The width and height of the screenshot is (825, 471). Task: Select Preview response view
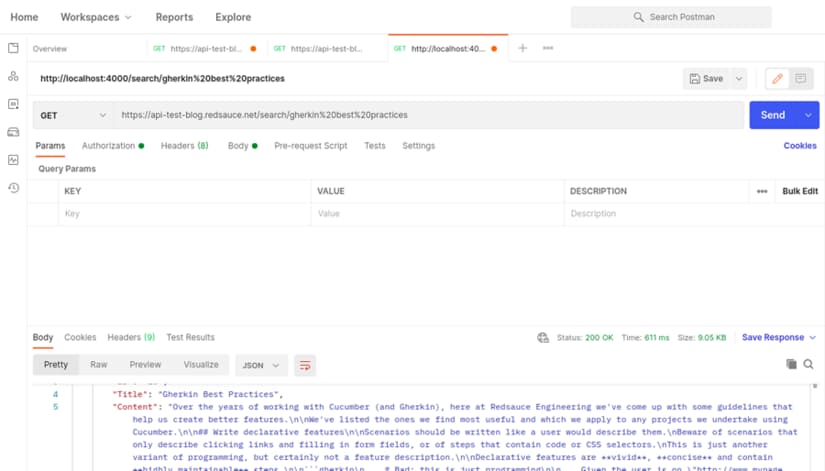pos(145,365)
